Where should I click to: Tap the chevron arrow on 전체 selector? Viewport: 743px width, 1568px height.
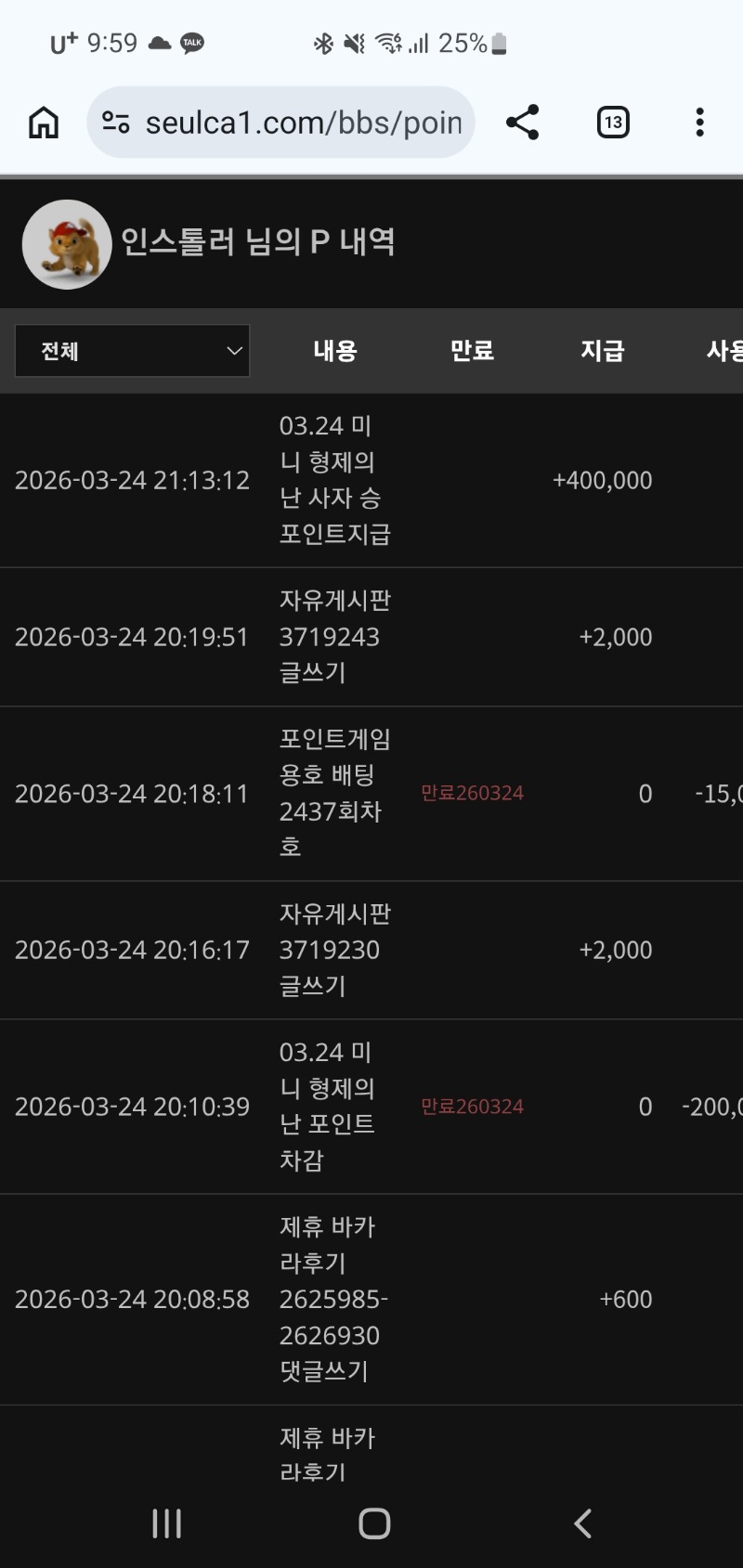(234, 351)
